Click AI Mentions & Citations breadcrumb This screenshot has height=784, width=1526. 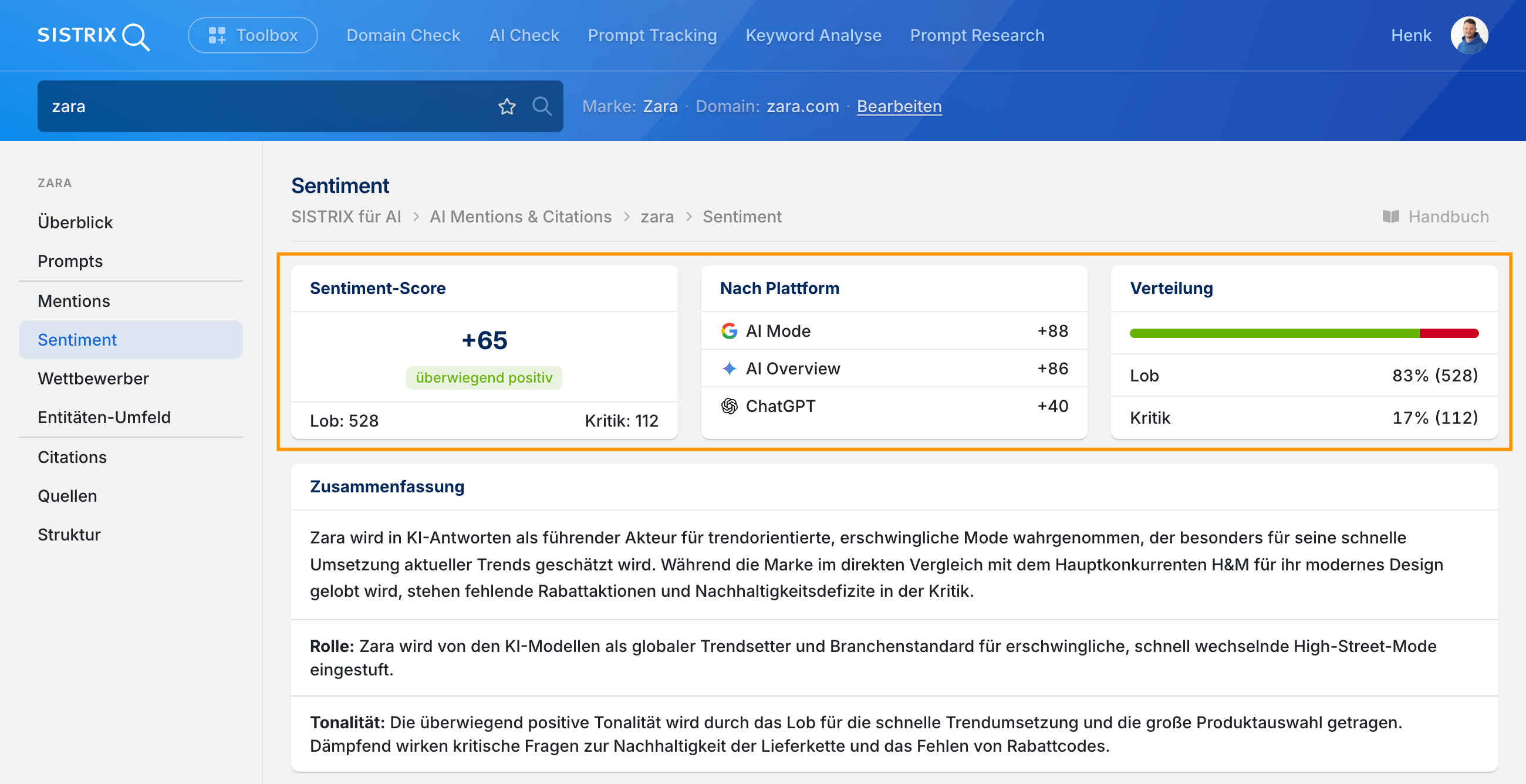point(521,217)
